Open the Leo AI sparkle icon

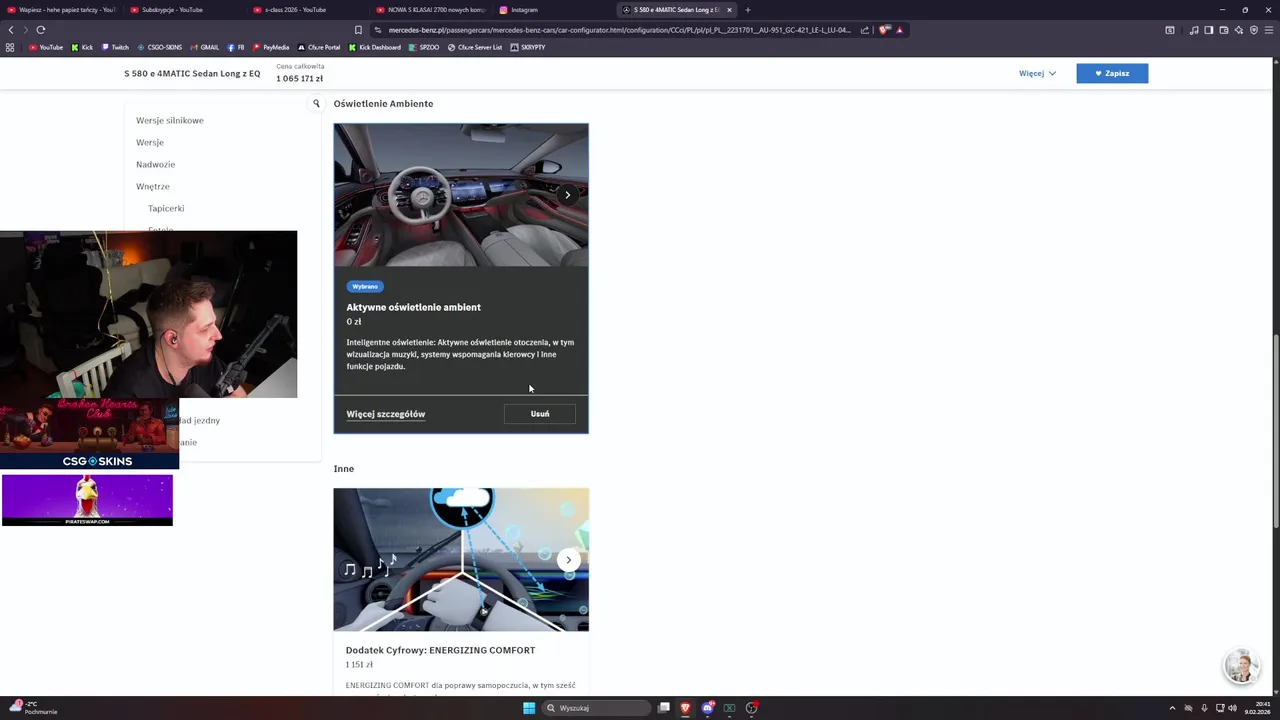click(x=1239, y=30)
